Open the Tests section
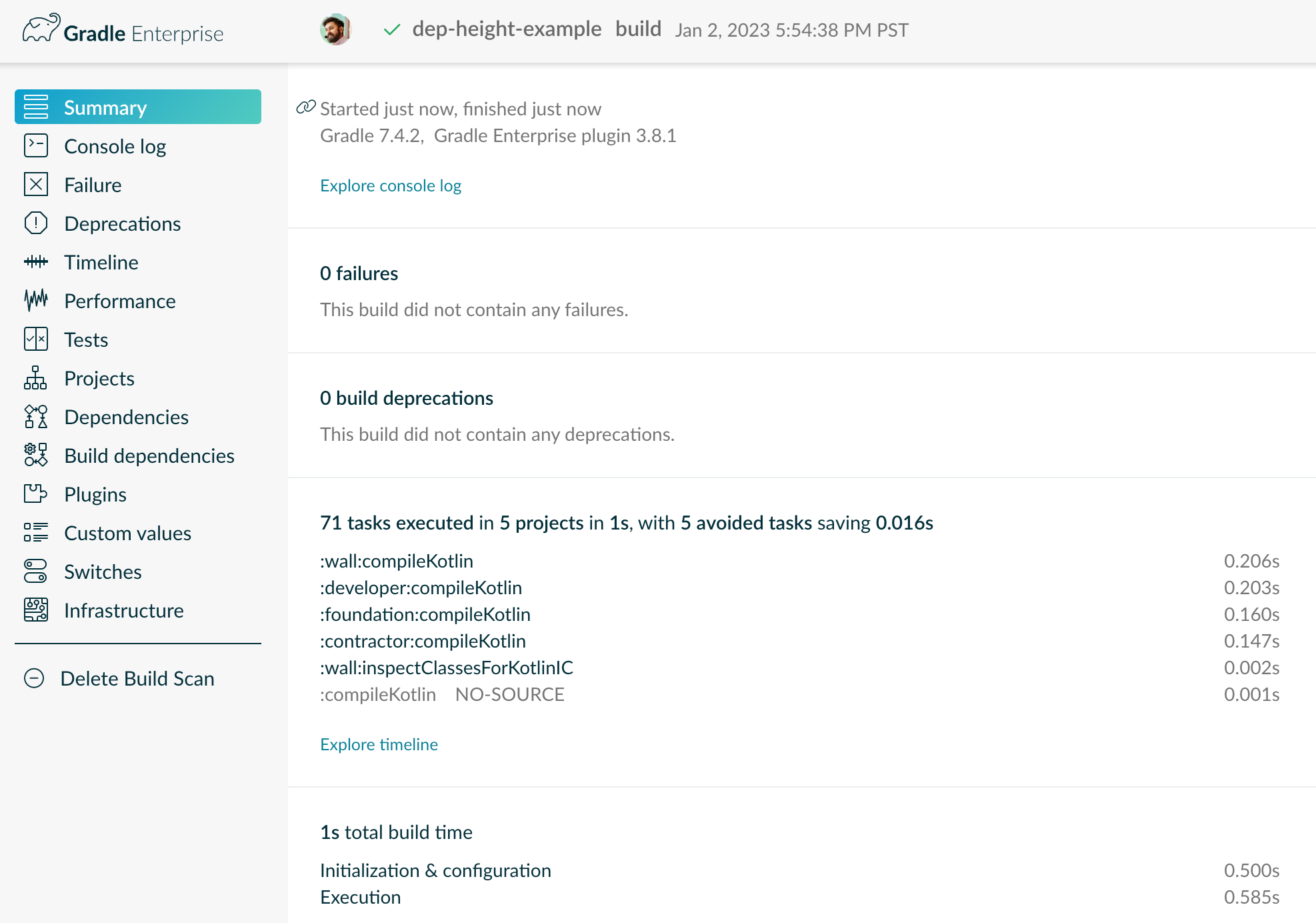Viewport: 1316px width, 923px height. coord(86,339)
